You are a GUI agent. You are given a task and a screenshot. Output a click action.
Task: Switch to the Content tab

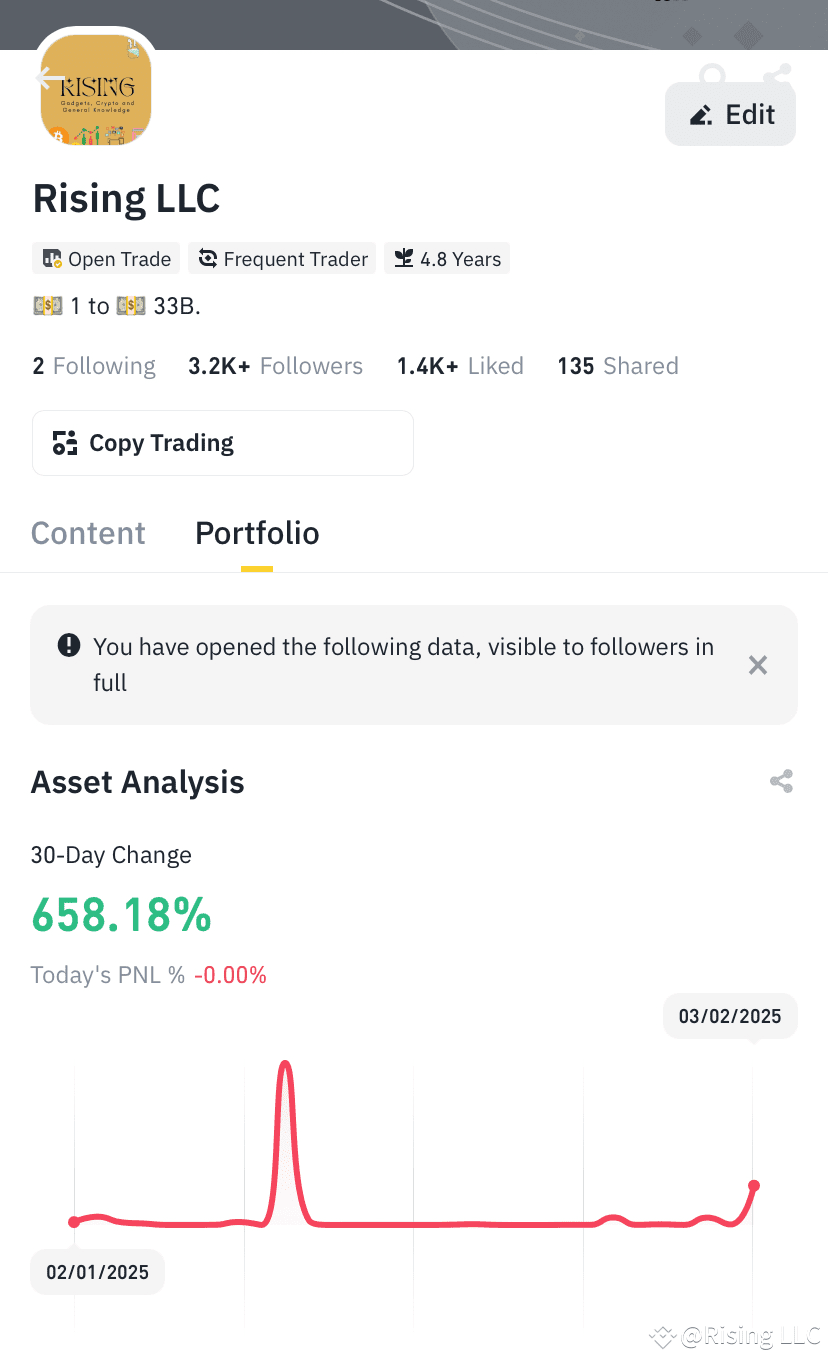coord(88,533)
